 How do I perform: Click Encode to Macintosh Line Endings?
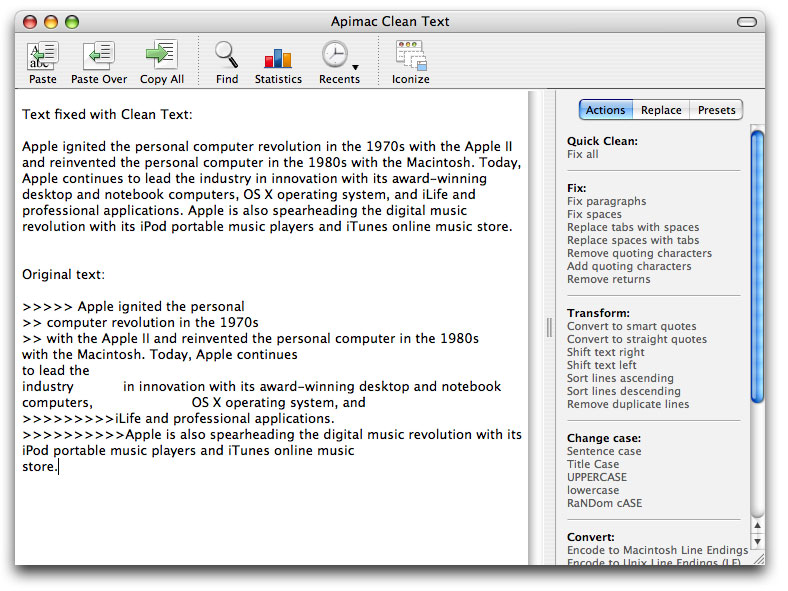[x=657, y=550]
